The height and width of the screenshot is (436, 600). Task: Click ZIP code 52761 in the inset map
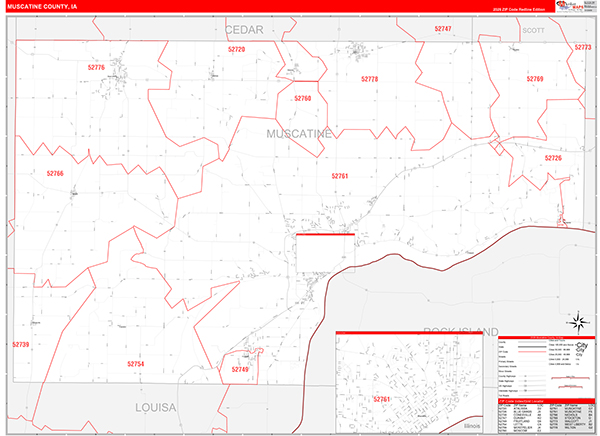pos(382,399)
